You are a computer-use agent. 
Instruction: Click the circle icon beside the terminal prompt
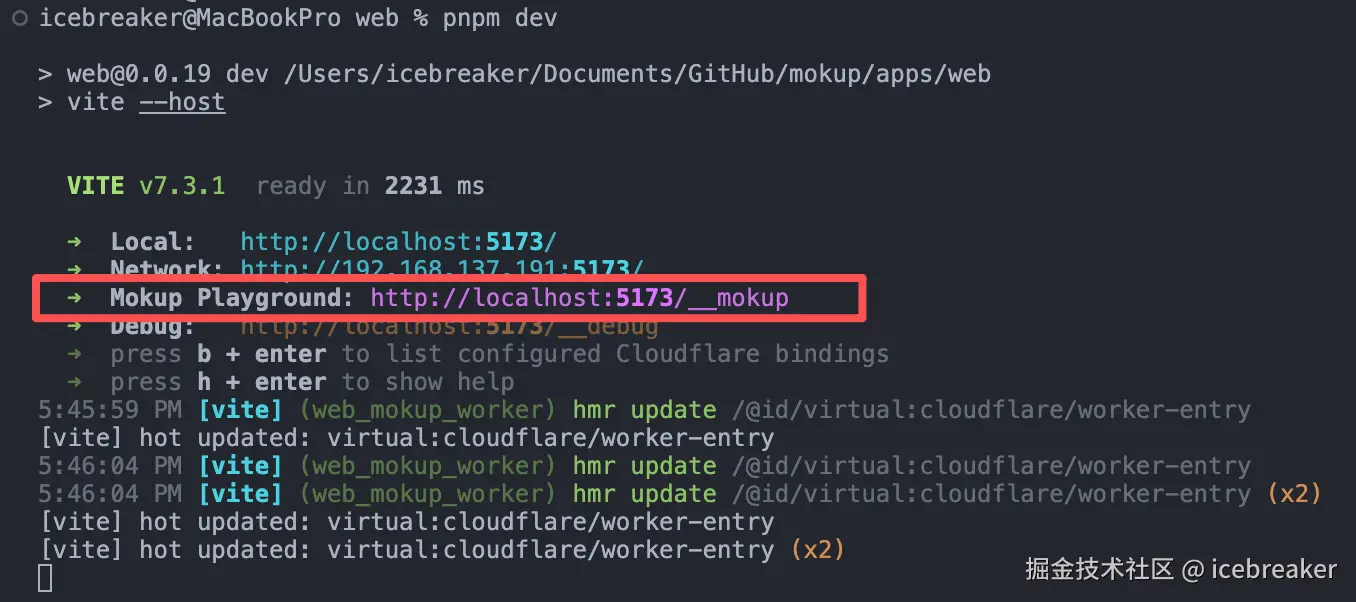coord(20,16)
